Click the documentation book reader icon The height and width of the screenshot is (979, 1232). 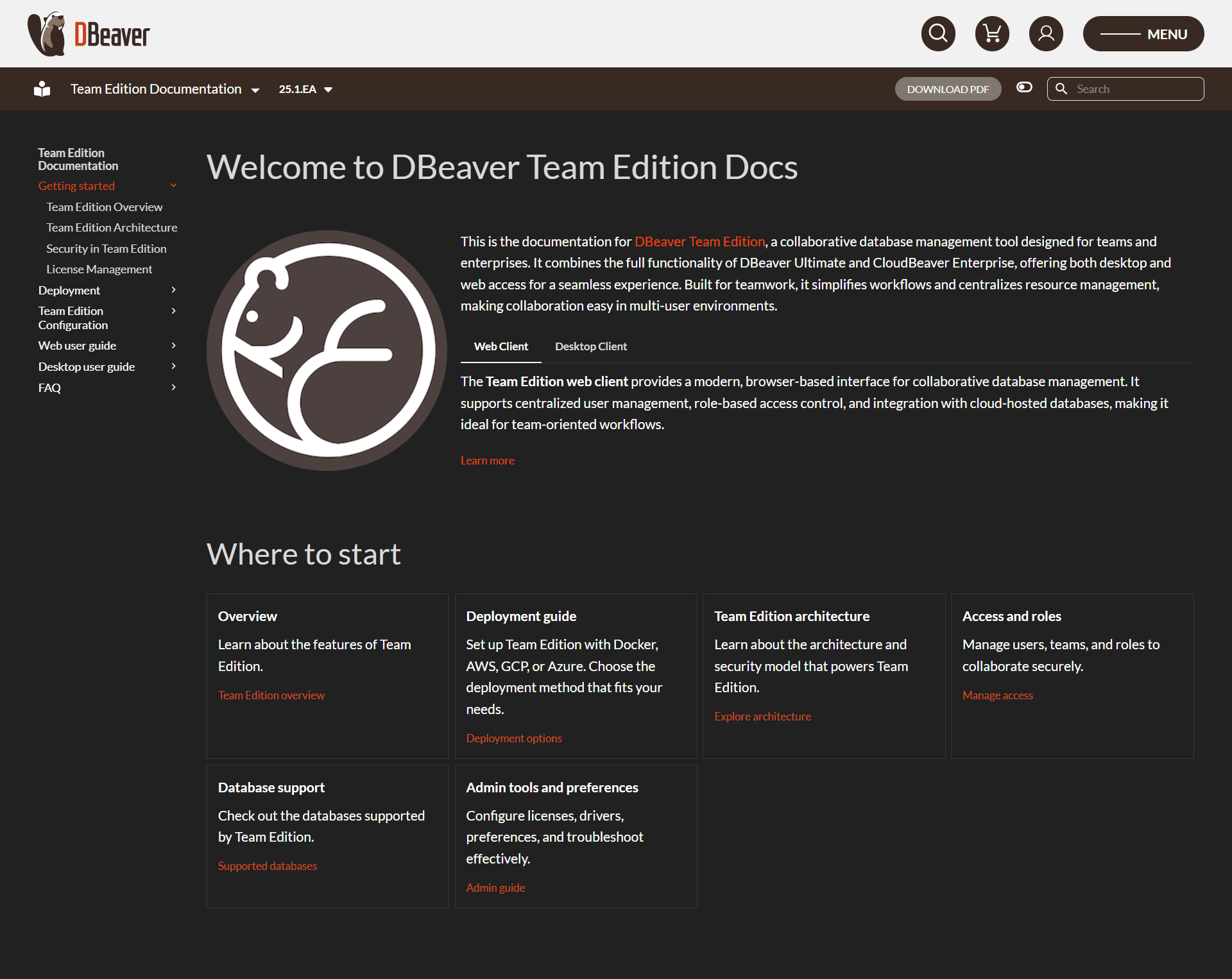tap(42, 89)
